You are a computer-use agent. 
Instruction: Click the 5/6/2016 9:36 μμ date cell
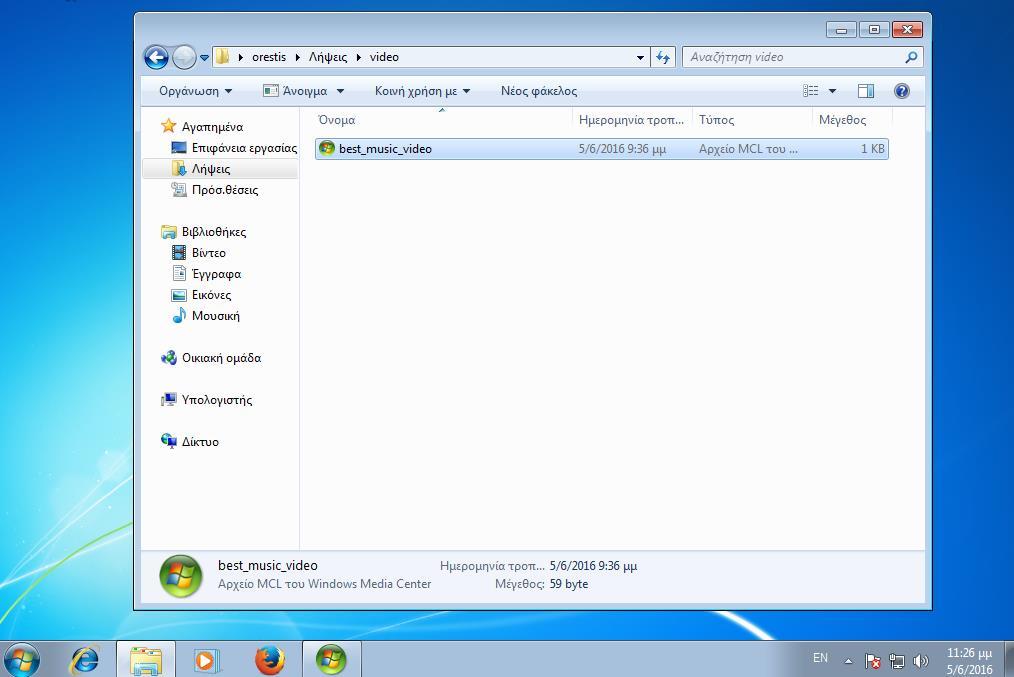click(621, 149)
